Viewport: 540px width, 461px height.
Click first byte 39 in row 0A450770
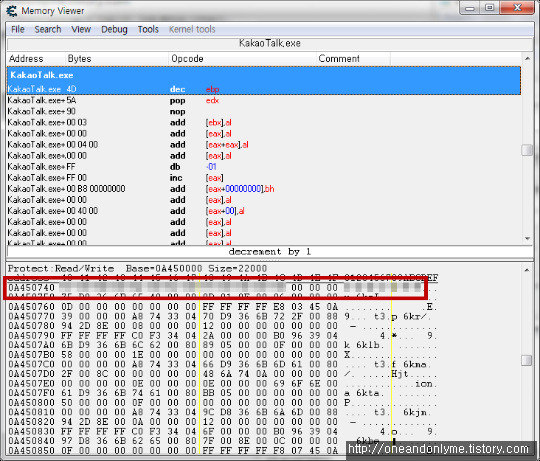point(66,316)
